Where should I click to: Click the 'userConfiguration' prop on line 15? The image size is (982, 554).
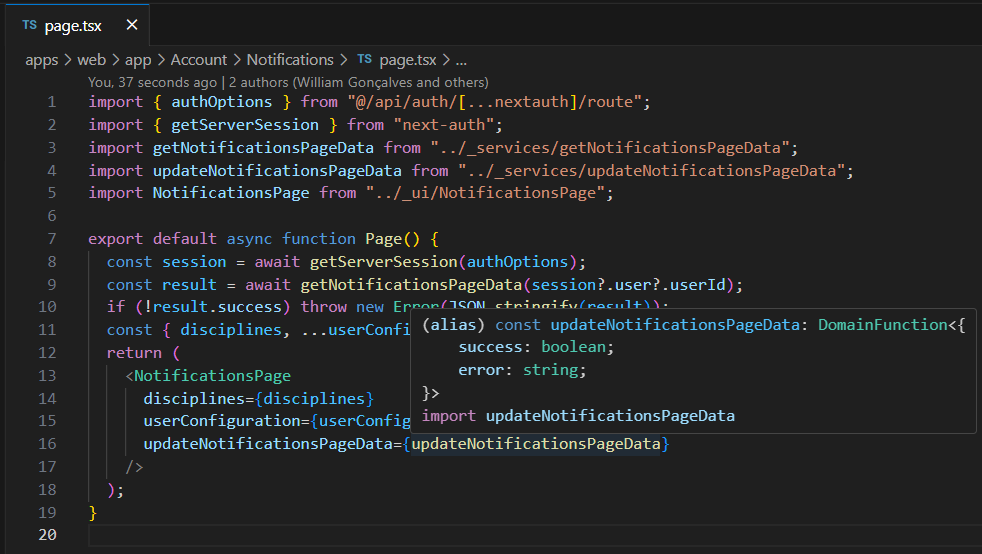pyautogui.click(x=222, y=421)
